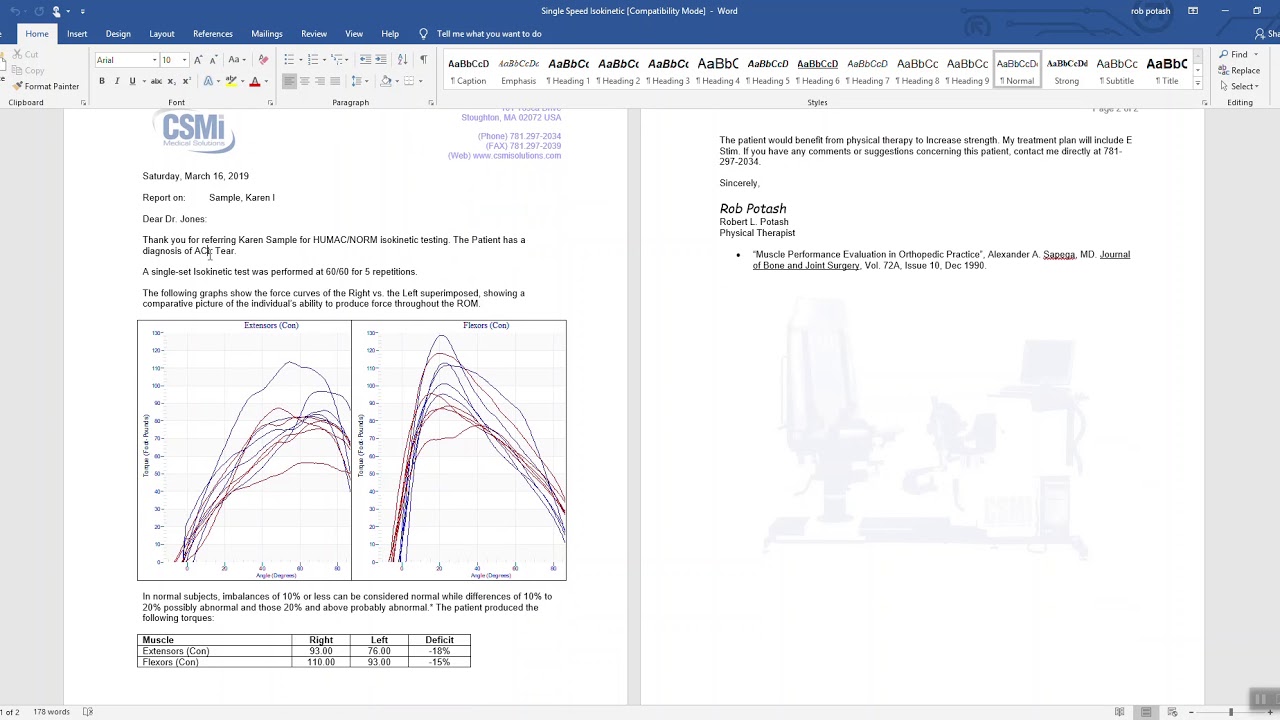Apply the Subtitle style
The image size is (1280, 720).
(x=1117, y=70)
